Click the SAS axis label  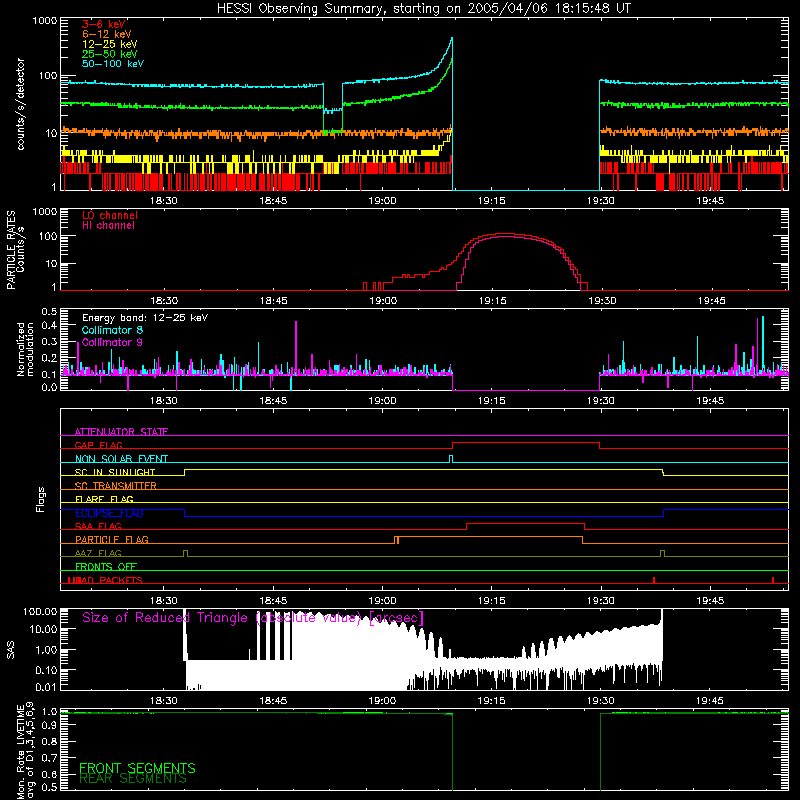[11, 650]
